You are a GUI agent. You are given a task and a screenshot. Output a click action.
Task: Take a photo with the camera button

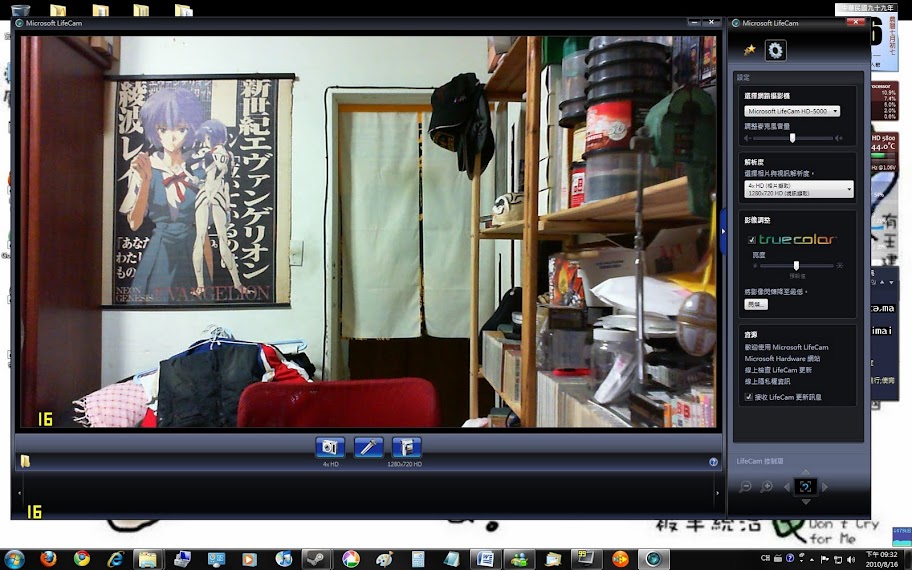click(330, 447)
